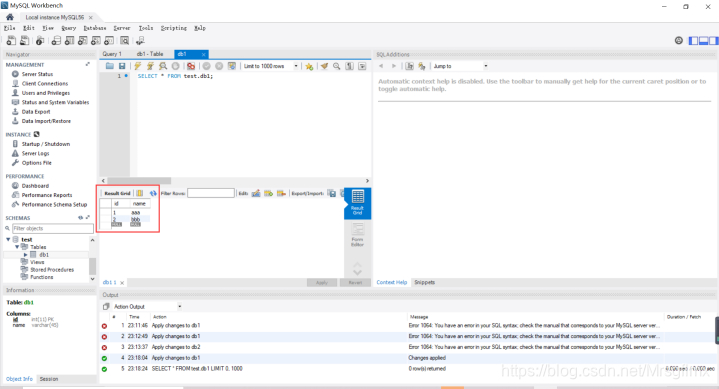
Task: Open Performance Reports
Action: pyautogui.click(x=47, y=195)
